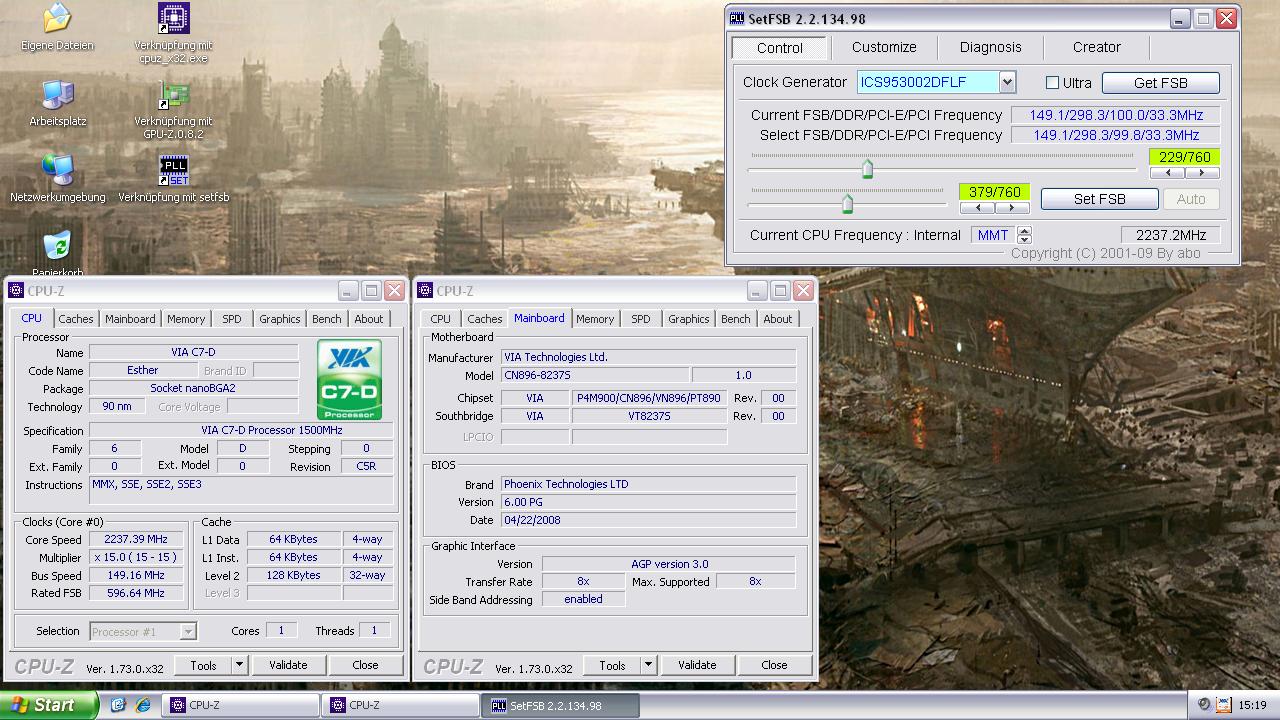This screenshot has width=1280, height=720.
Task: Click Validate in CPU-Z mainboard window
Action: pyautogui.click(x=697, y=665)
